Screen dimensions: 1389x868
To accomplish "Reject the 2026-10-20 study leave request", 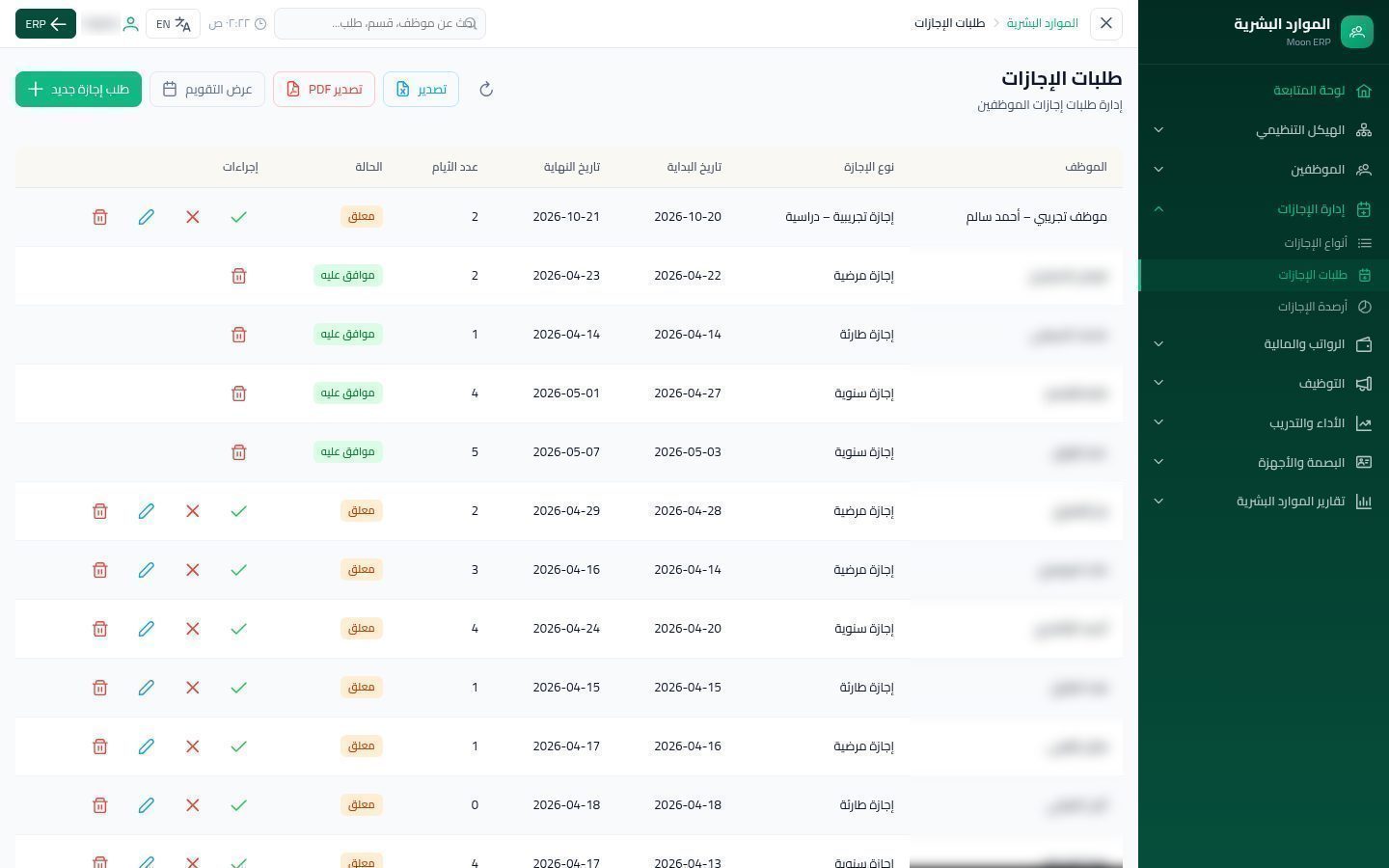I will (193, 217).
